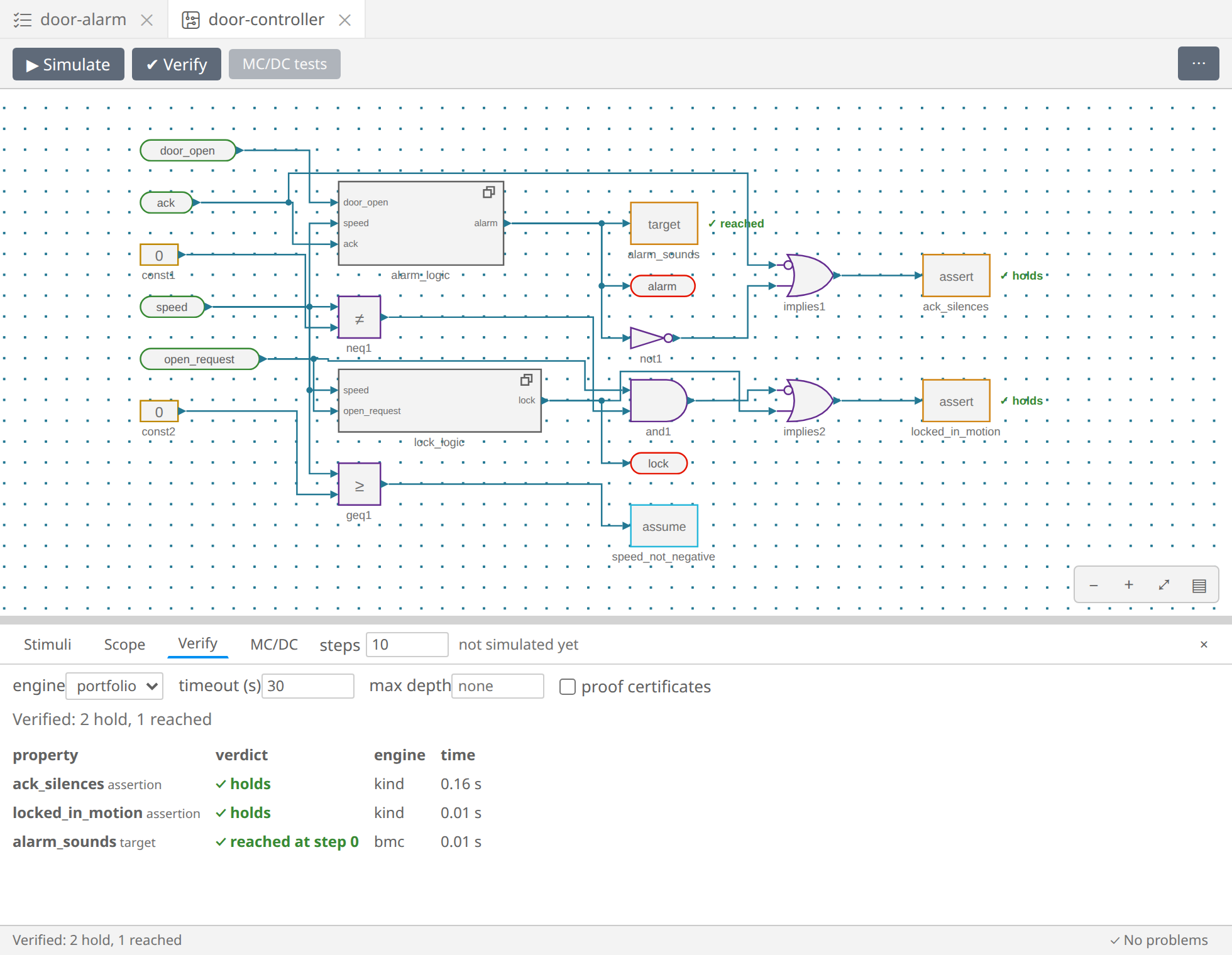Screen dimensions: 1232x955
Task: Open the alarm_logic subsystem expand icon
Action: click(x=488, y=192)
